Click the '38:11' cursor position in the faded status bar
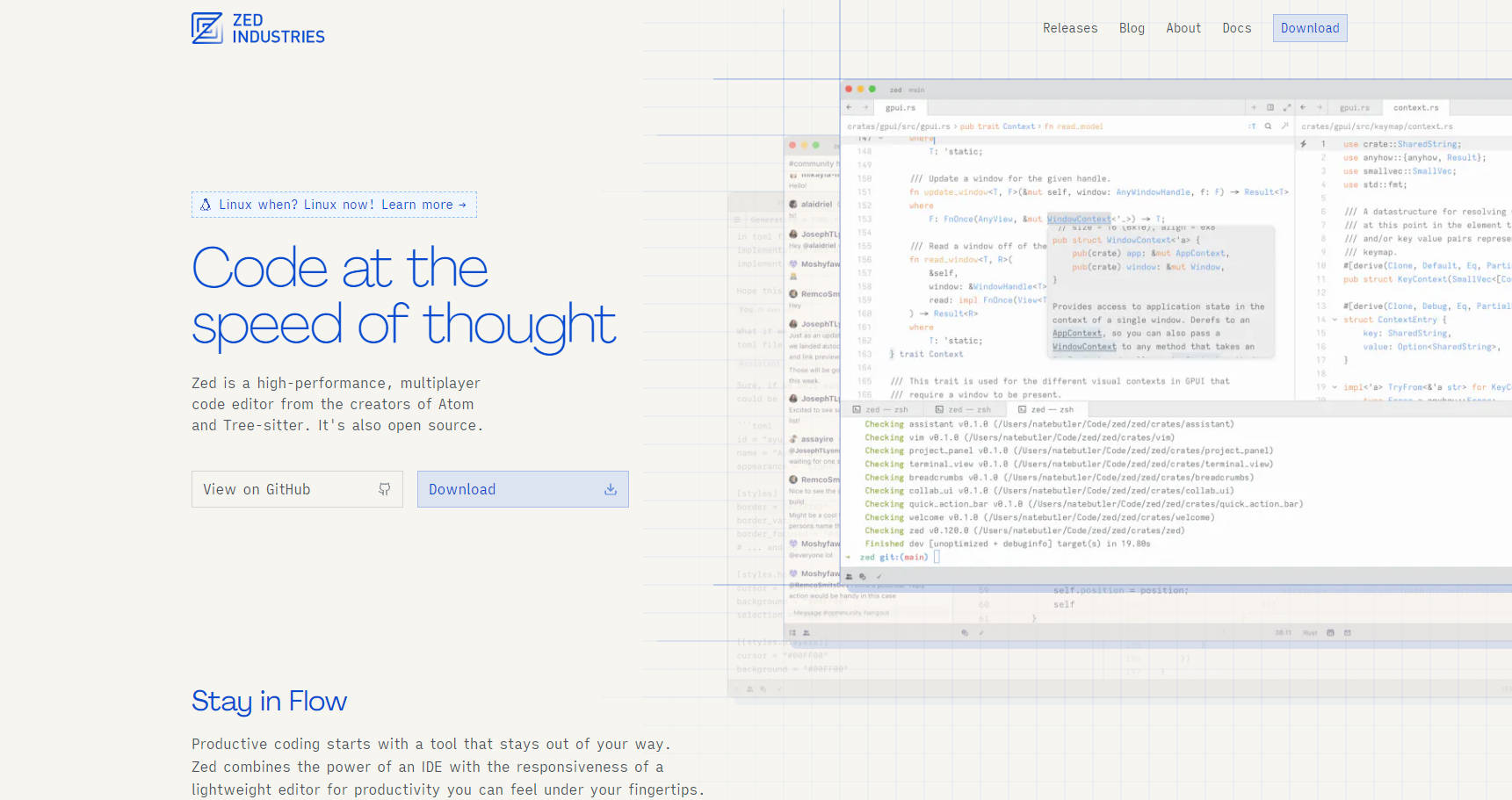Image resolution: width=1512 pixels, height=800 pixels. tap(1283, 632)
